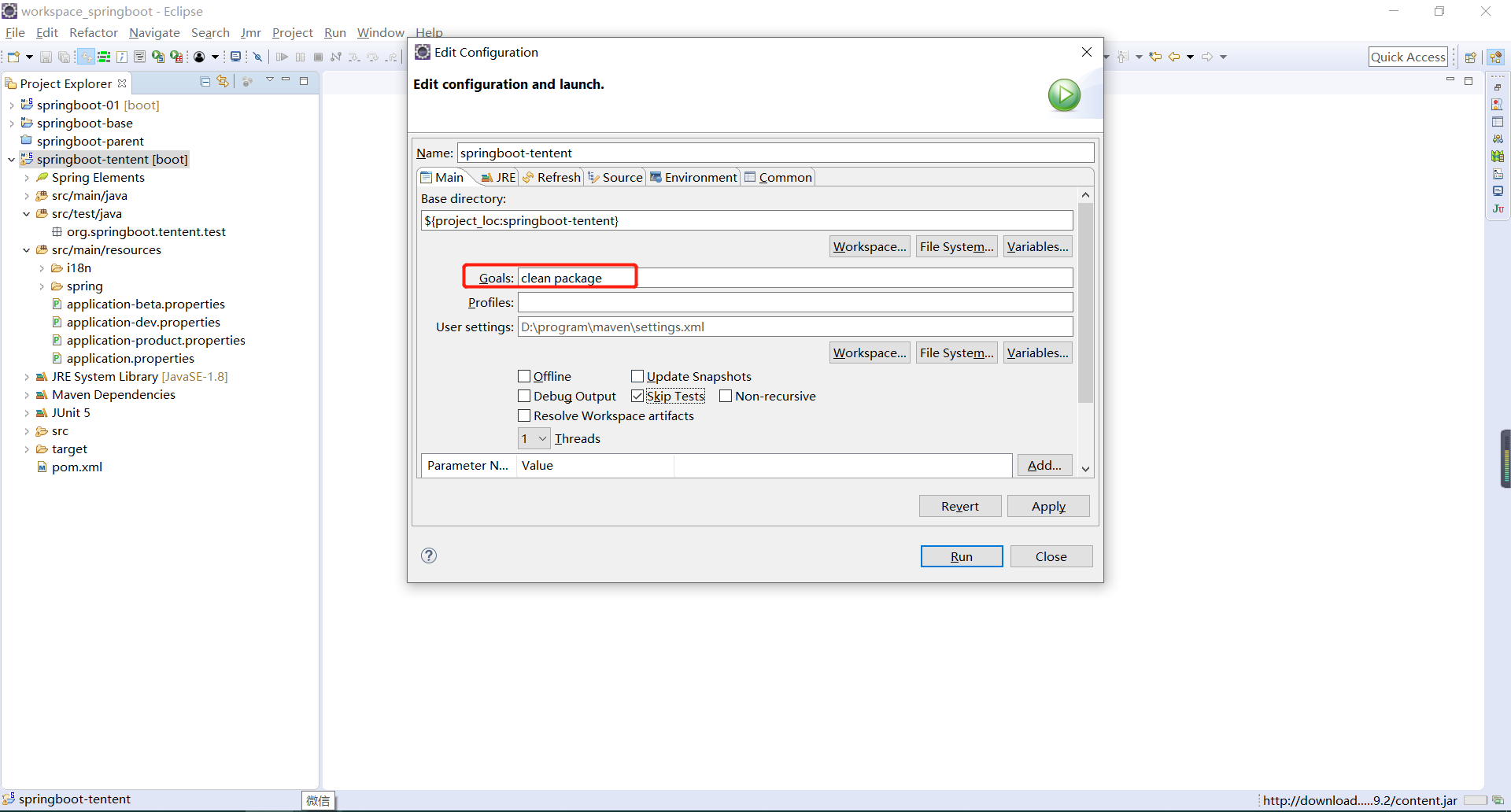
Task: Click the Run button in dialog
Action: point(962,556)
